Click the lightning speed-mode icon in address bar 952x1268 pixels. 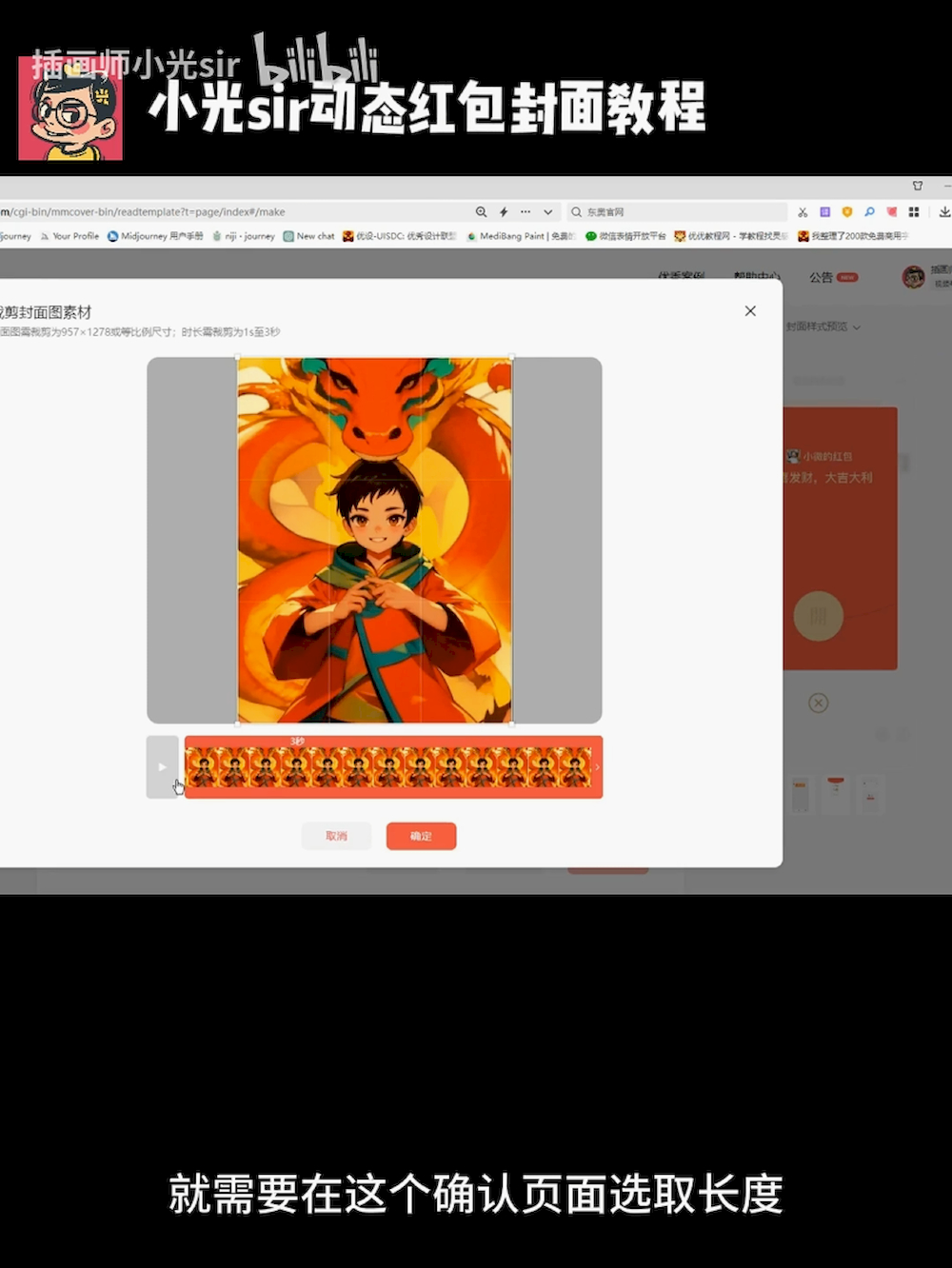504,212
